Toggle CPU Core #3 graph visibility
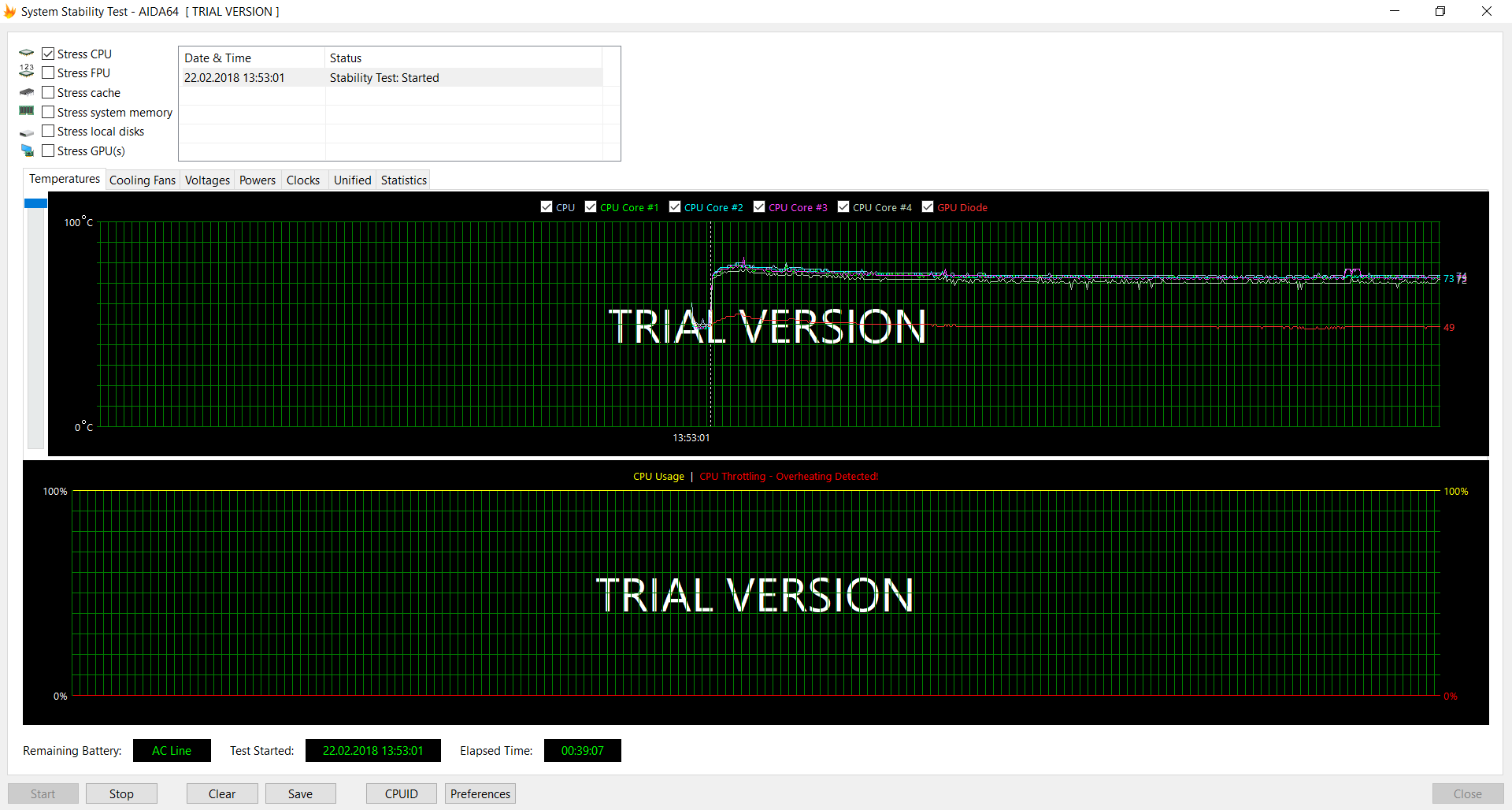 759,206
